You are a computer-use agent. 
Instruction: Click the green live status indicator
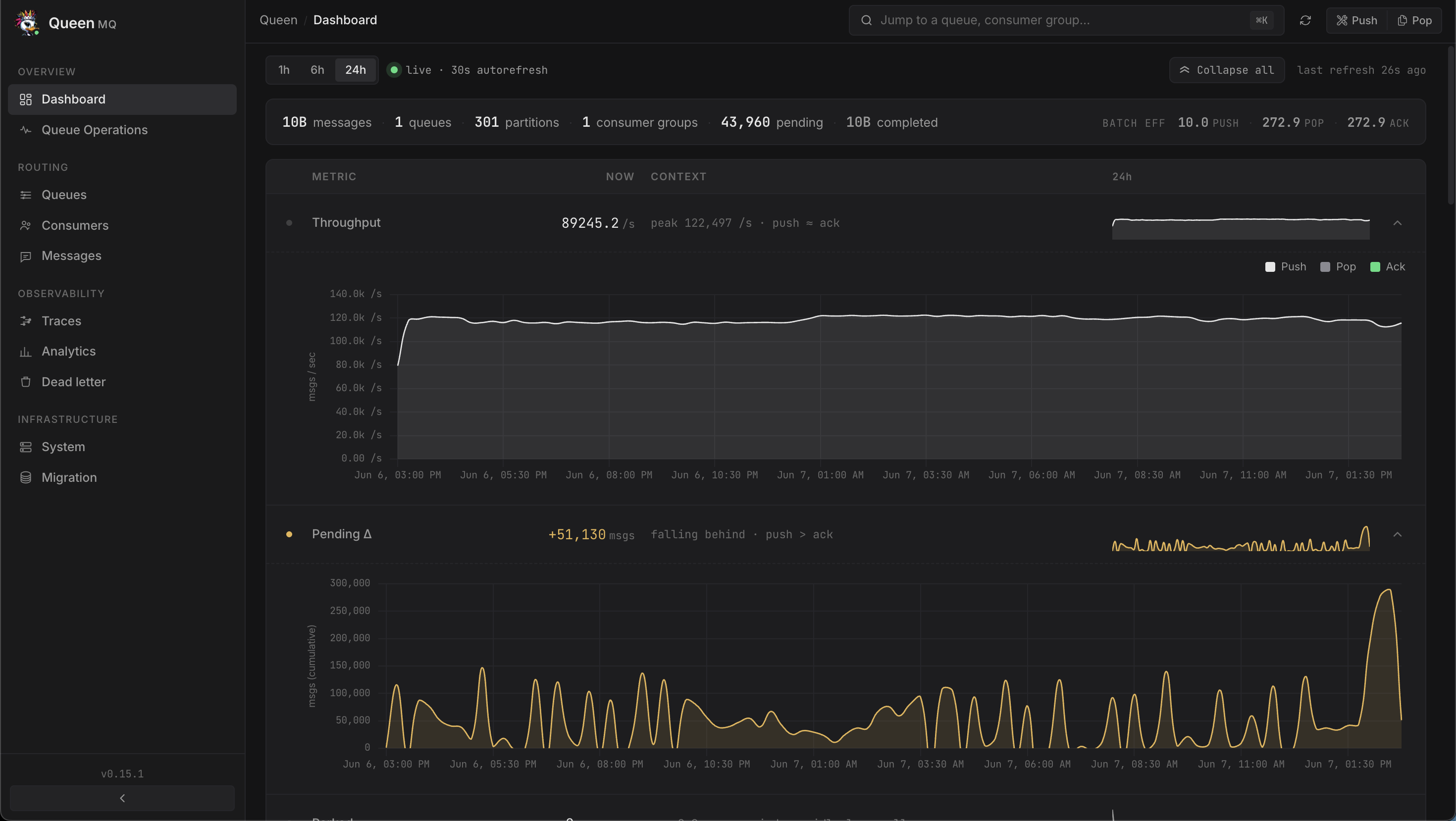tap(394, 70)
